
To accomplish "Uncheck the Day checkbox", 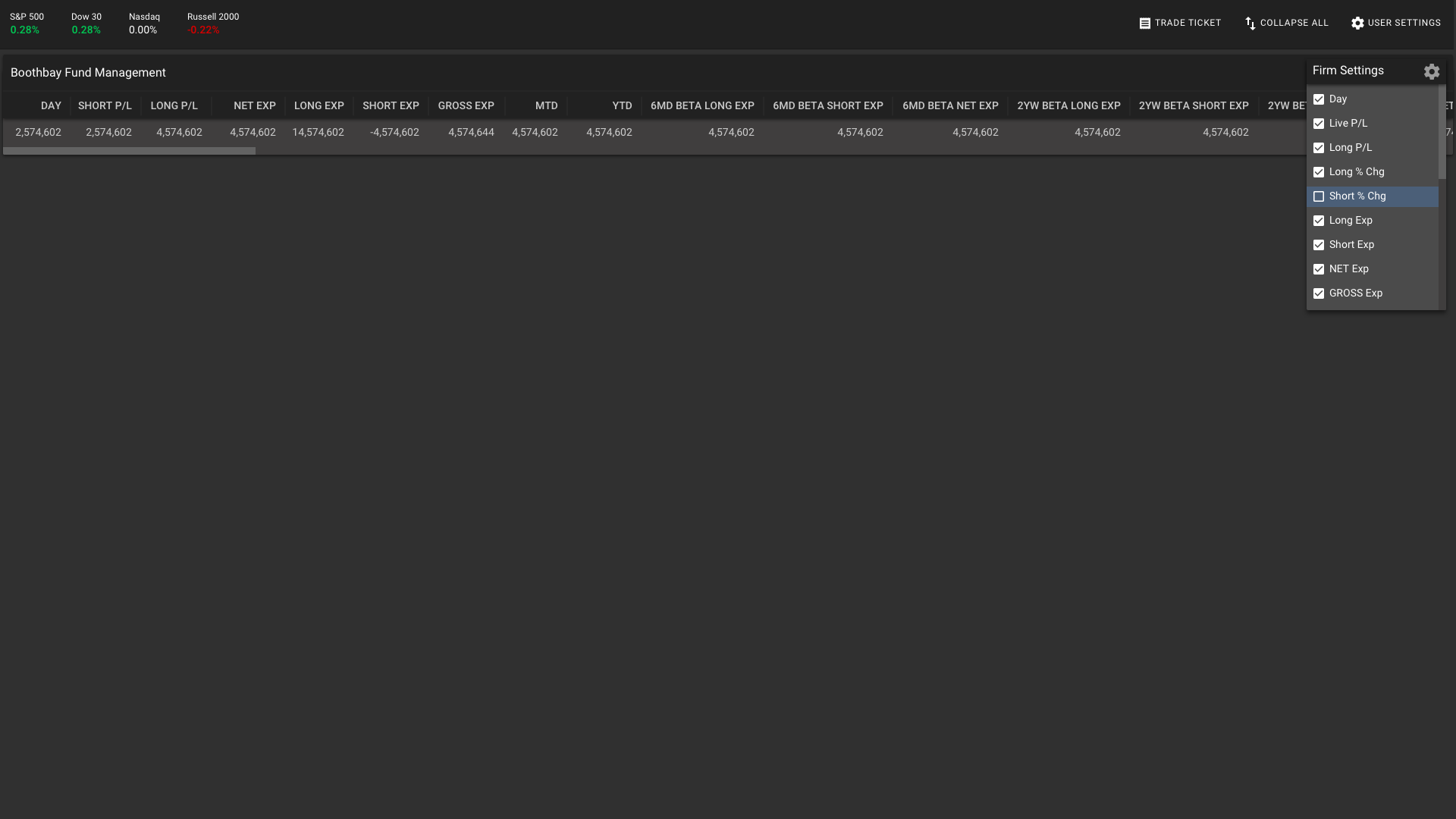I will (1319, 99).
